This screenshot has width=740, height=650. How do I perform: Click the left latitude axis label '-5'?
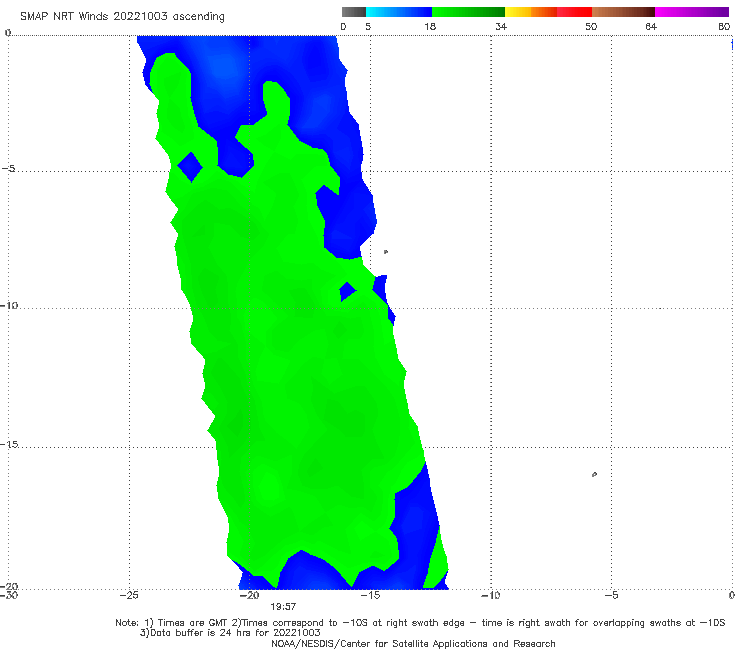(x=8, y=169)
